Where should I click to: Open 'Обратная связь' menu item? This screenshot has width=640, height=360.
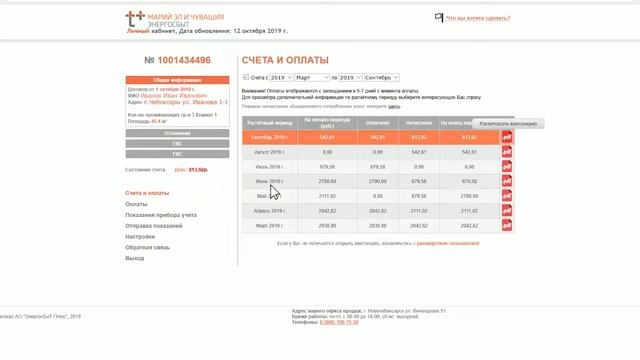(x=147, y=247)
